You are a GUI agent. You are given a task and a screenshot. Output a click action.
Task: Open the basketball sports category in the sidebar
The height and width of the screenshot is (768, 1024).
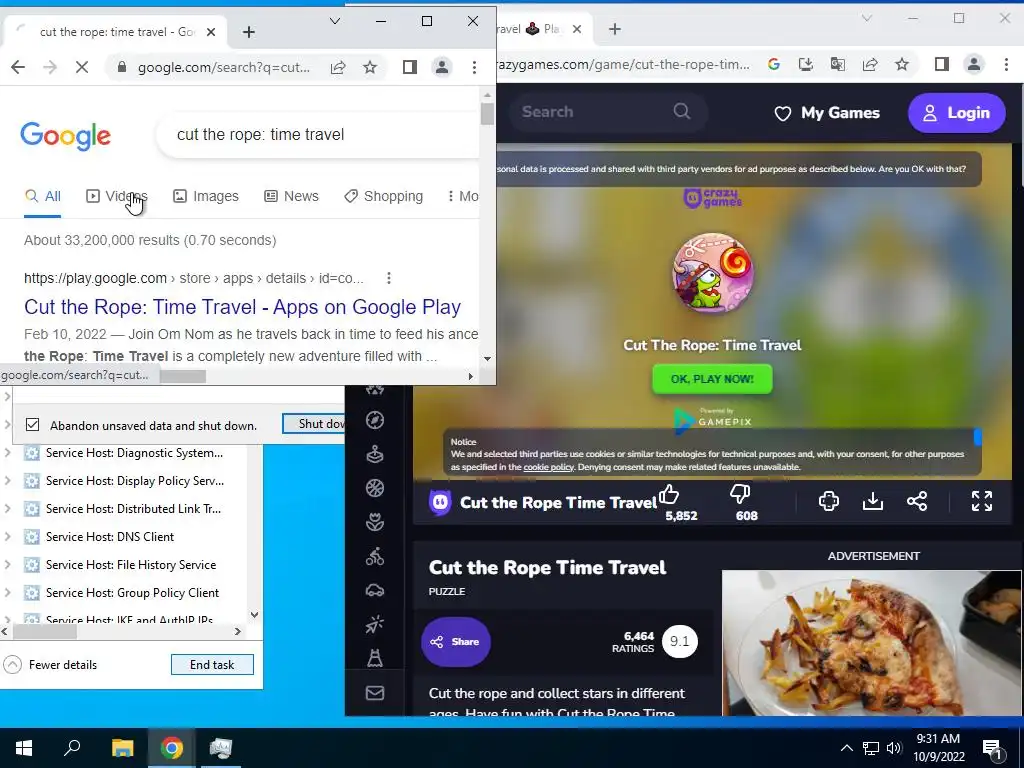point(375,488)
